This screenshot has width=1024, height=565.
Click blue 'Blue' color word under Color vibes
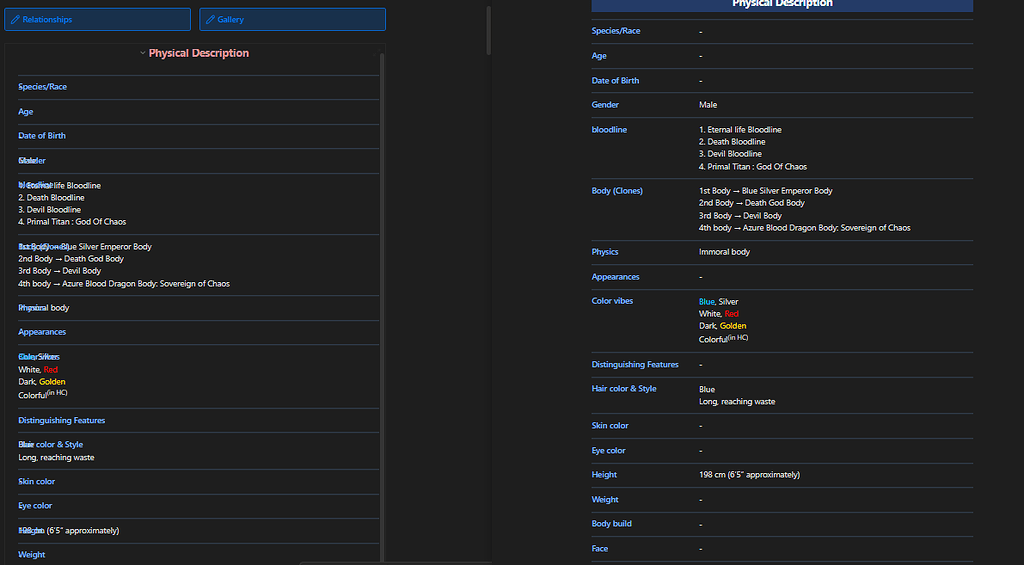click(x=707, y=302)
